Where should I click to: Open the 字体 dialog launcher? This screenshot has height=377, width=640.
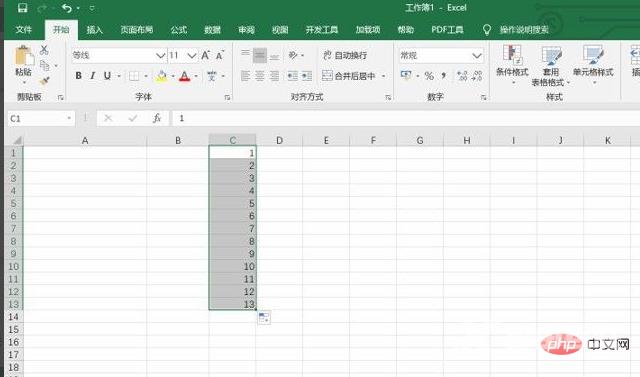(227, 98)
